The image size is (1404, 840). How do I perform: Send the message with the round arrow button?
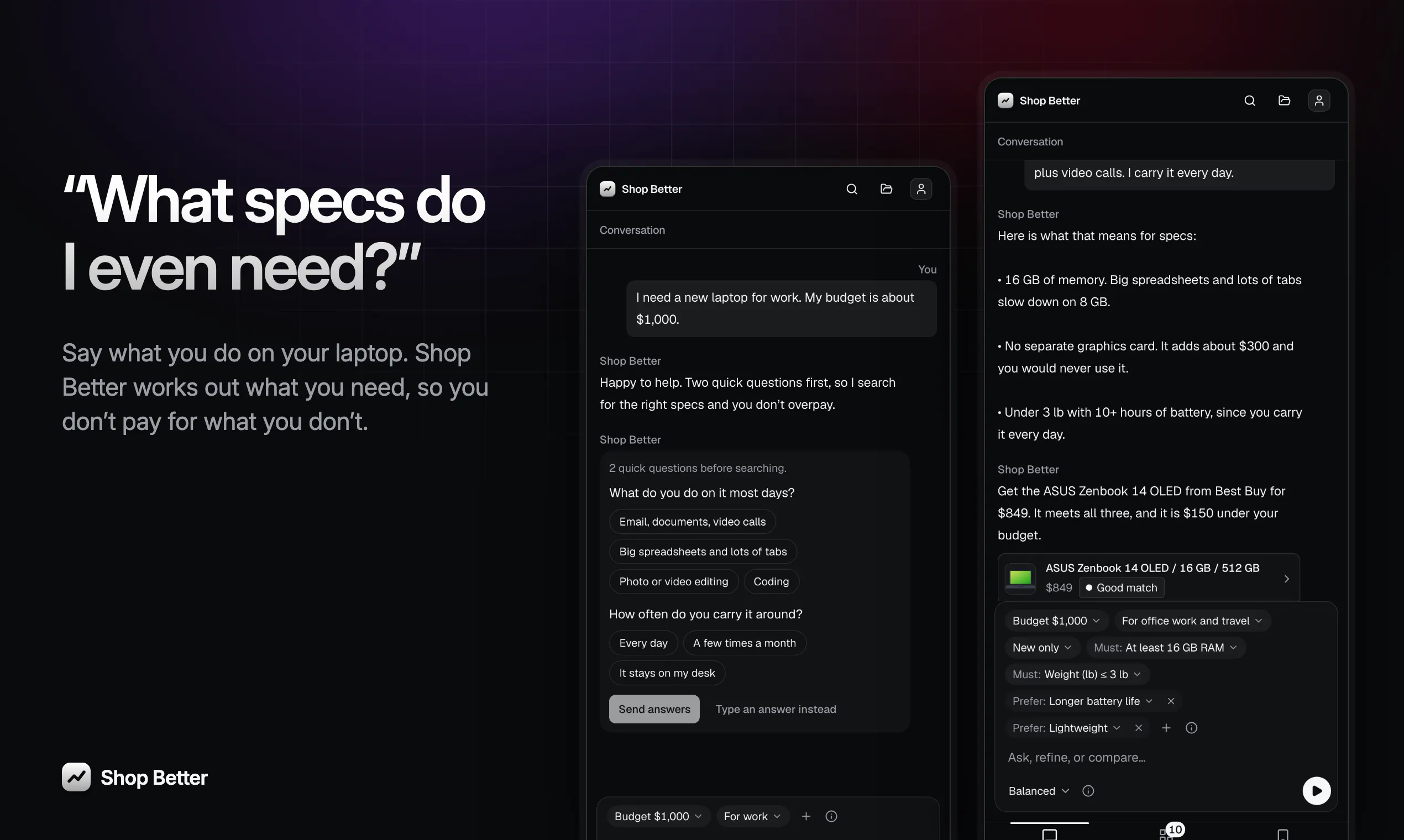click(x=1317, y=791)
